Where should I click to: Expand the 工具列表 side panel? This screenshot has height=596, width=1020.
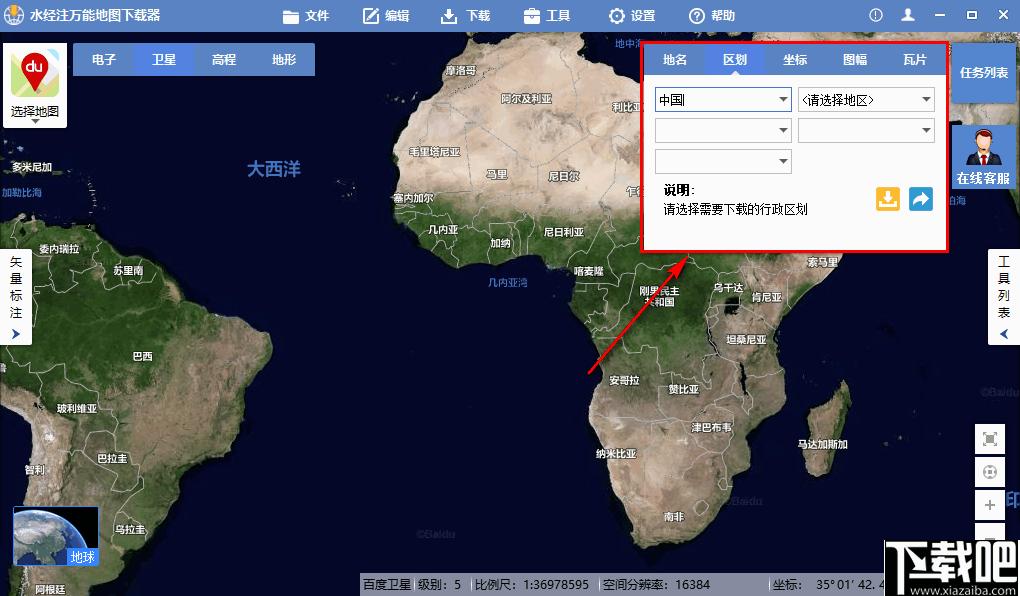point(1004,297)
